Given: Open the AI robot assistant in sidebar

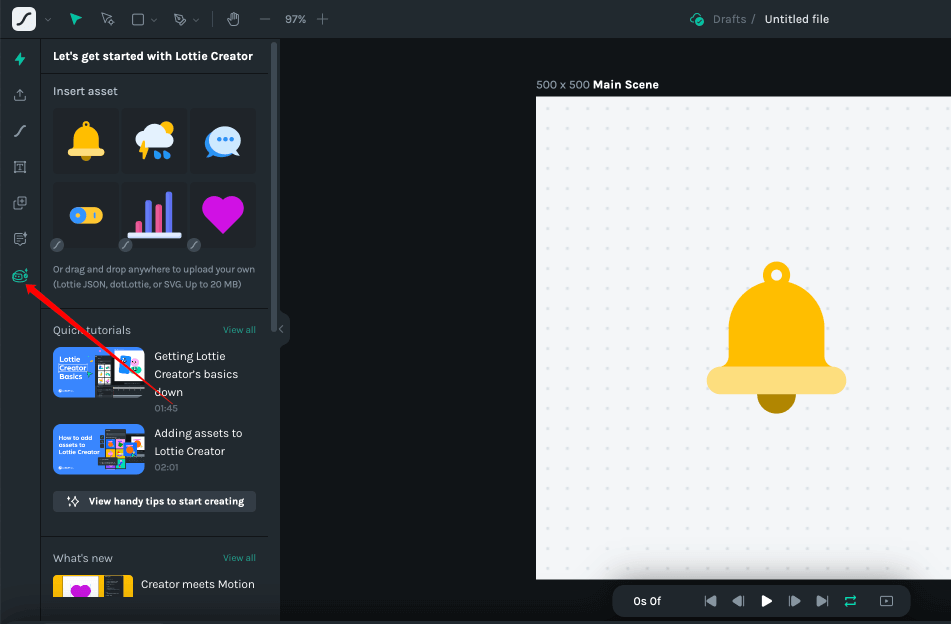Looking at the screenshot, I should coord(19,275).
